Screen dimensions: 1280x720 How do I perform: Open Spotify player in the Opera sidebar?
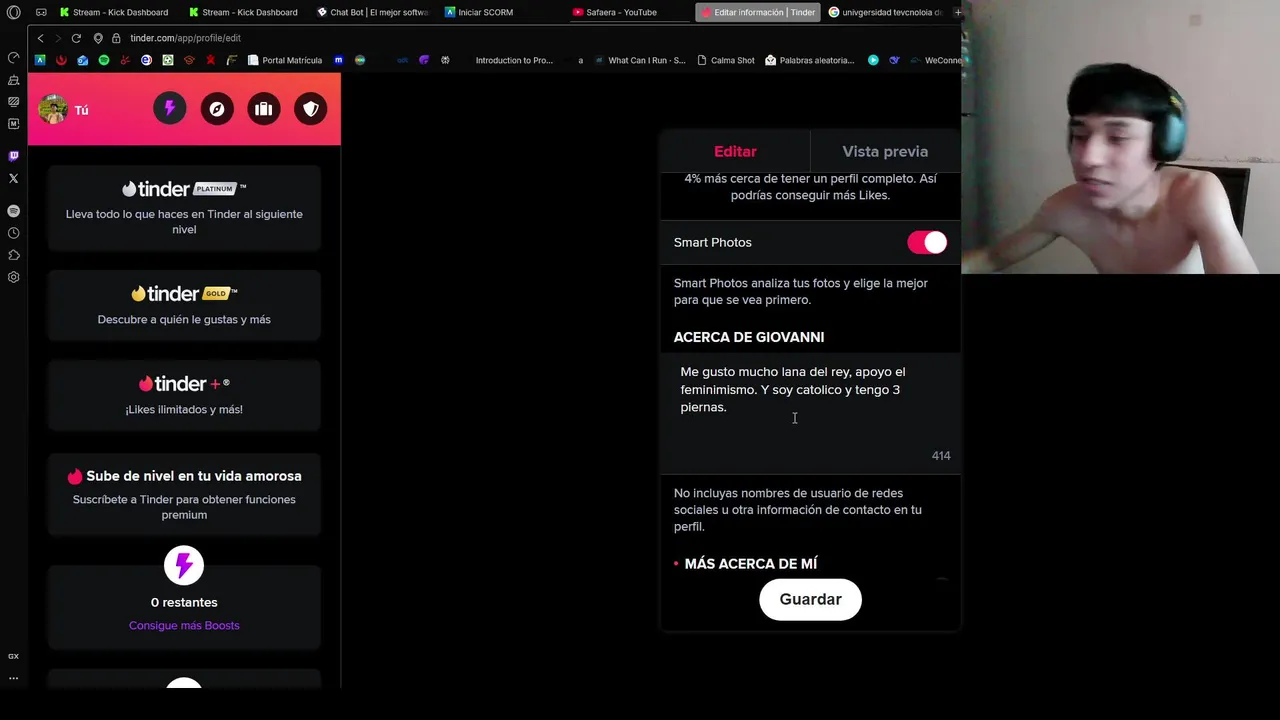click(13, 211)
